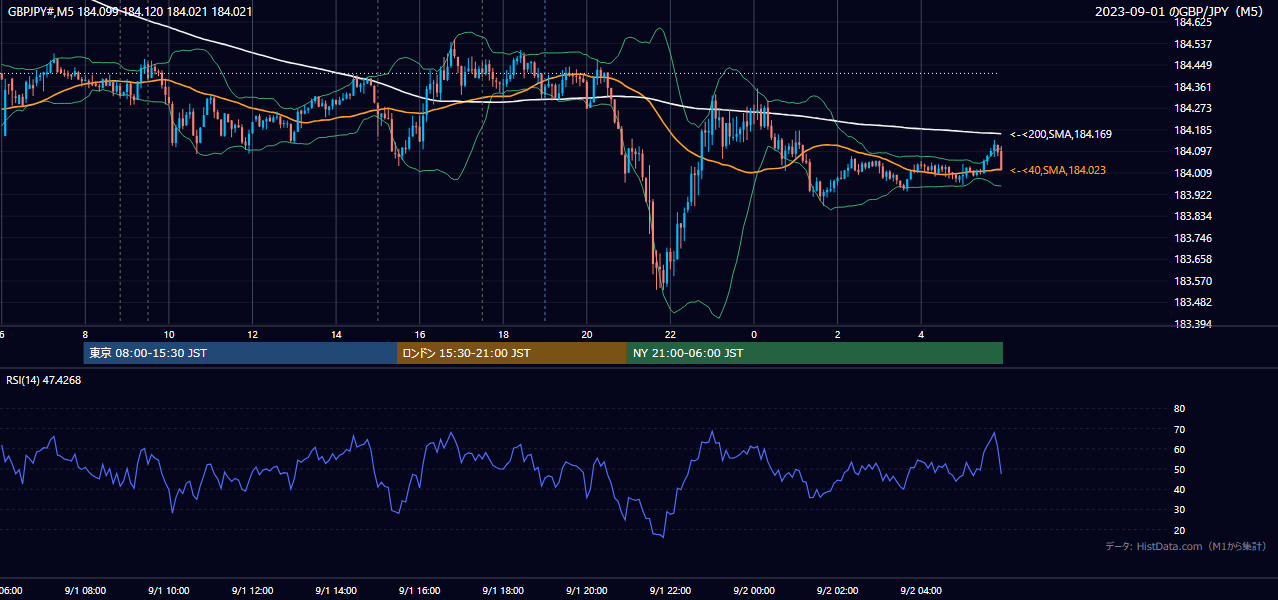Viewport: 1278px width, 600px height.
Task: Click the 9/1 08:00 bottom time label
Action: click(85, 591)
